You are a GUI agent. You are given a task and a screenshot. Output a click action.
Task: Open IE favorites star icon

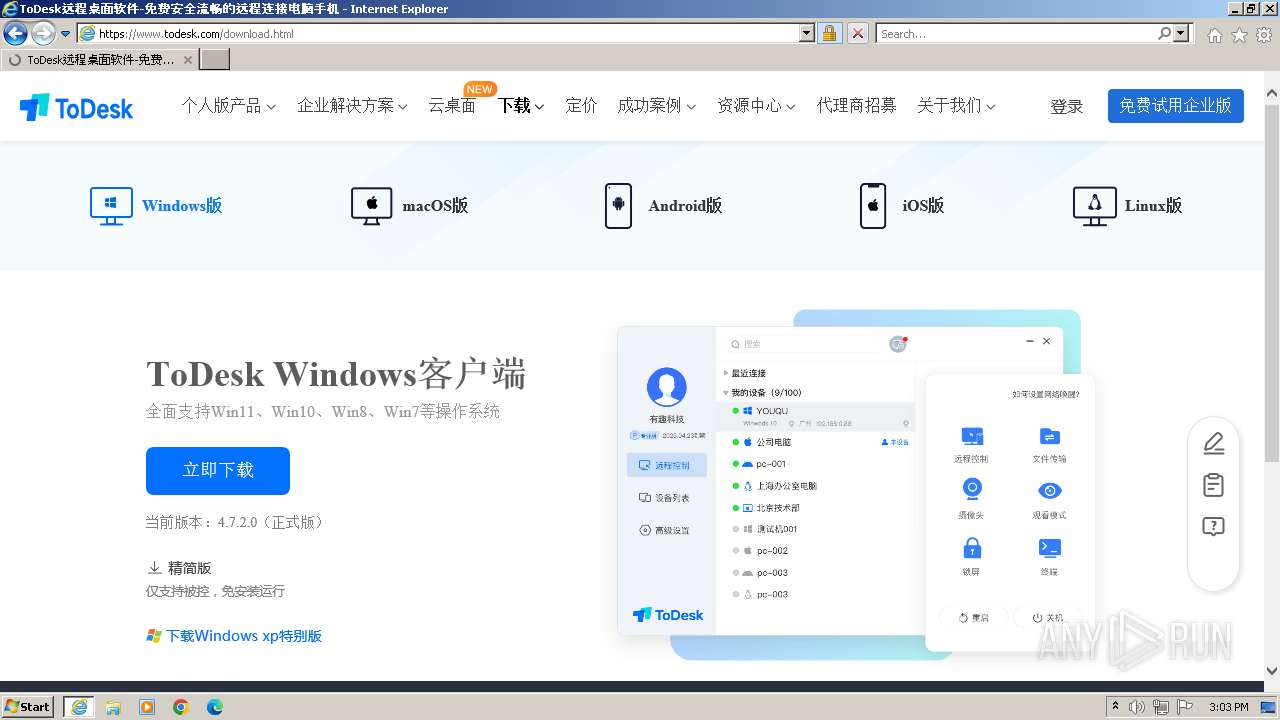click(1239, 34)
